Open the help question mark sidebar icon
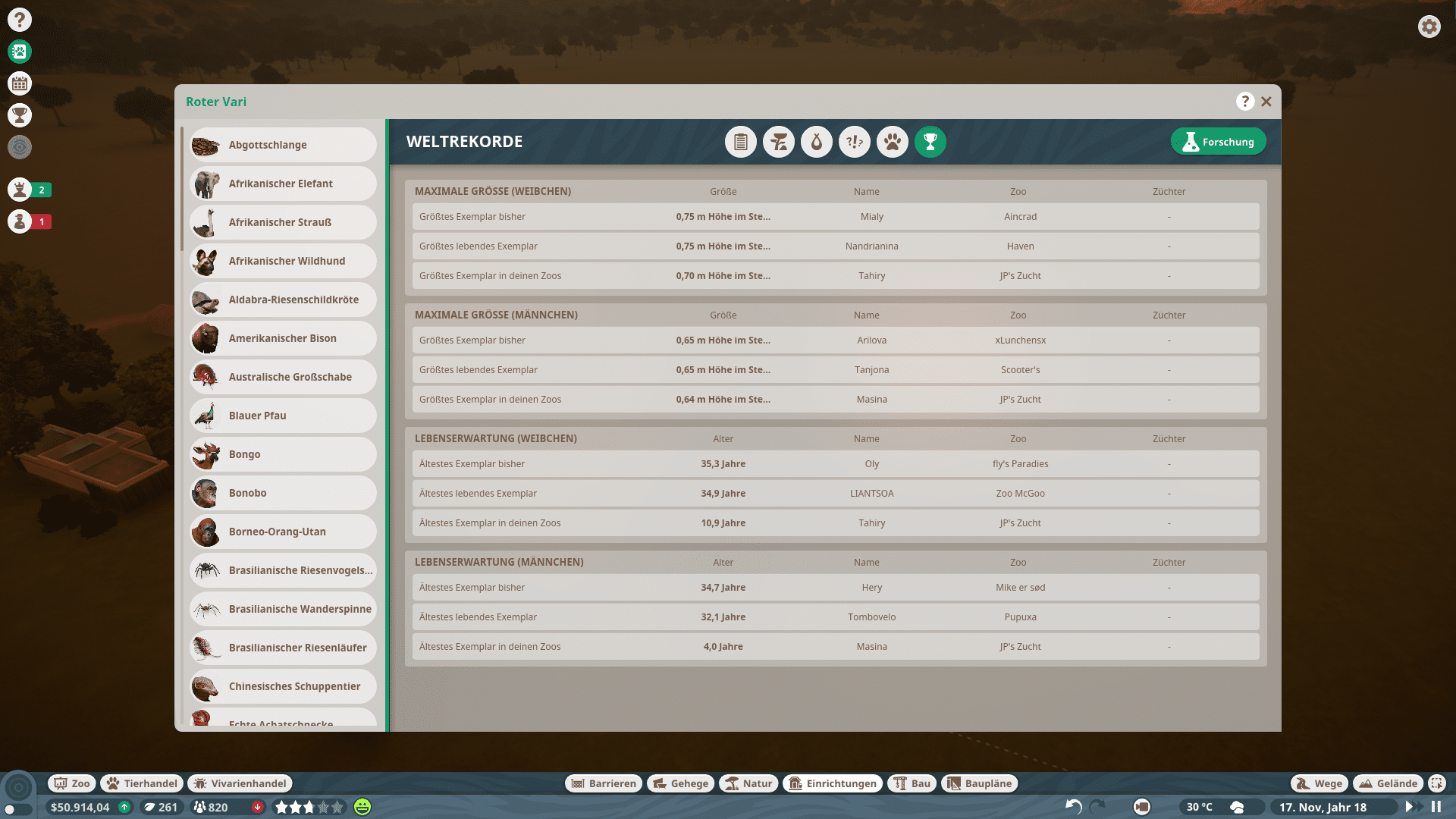The image size is (1456, 819). (20, 20)
